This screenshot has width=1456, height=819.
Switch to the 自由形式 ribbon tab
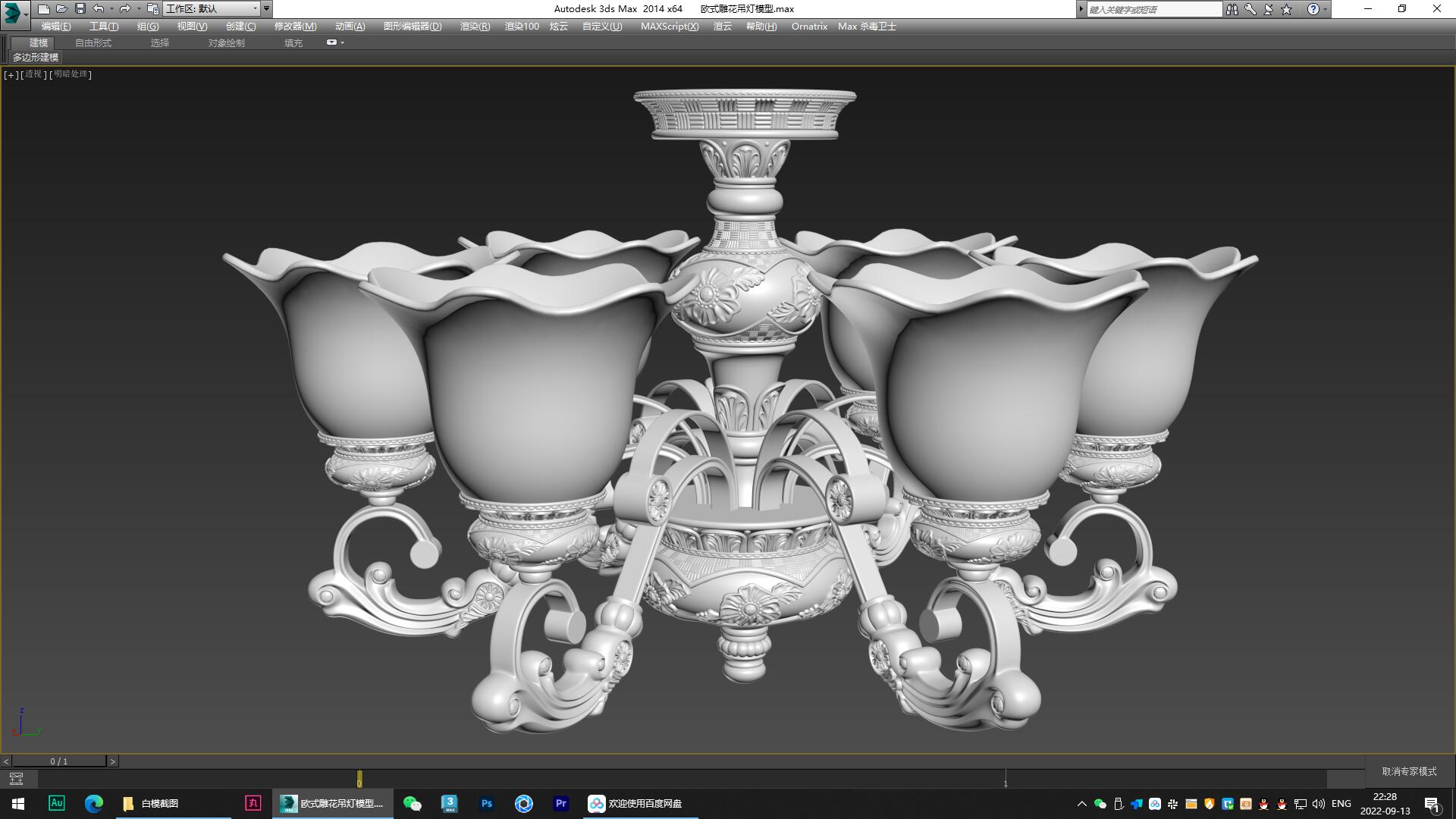point(92,42)
